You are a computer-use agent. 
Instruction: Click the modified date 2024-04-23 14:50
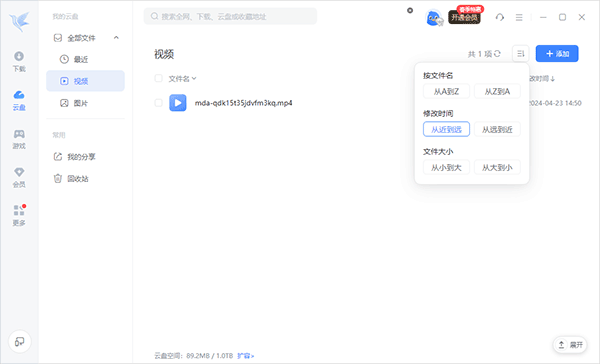[x=556, y=103]
